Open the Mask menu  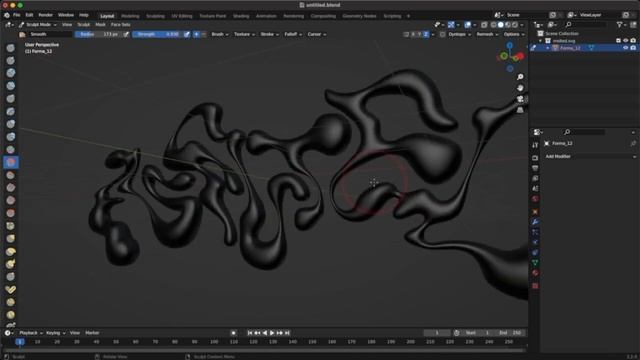(x=100, y=25)
